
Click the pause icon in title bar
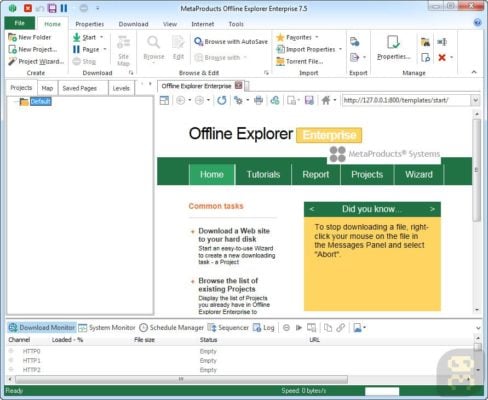[x=64, y=8]
